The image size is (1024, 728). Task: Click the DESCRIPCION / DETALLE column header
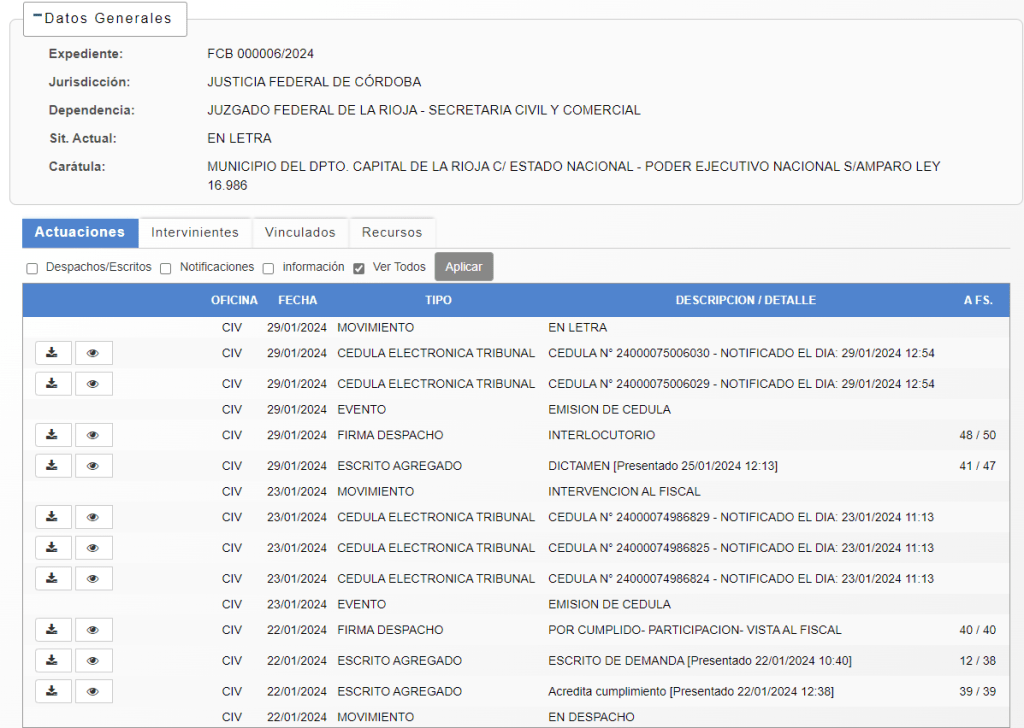pyautogui.click(x=746, y=300)
